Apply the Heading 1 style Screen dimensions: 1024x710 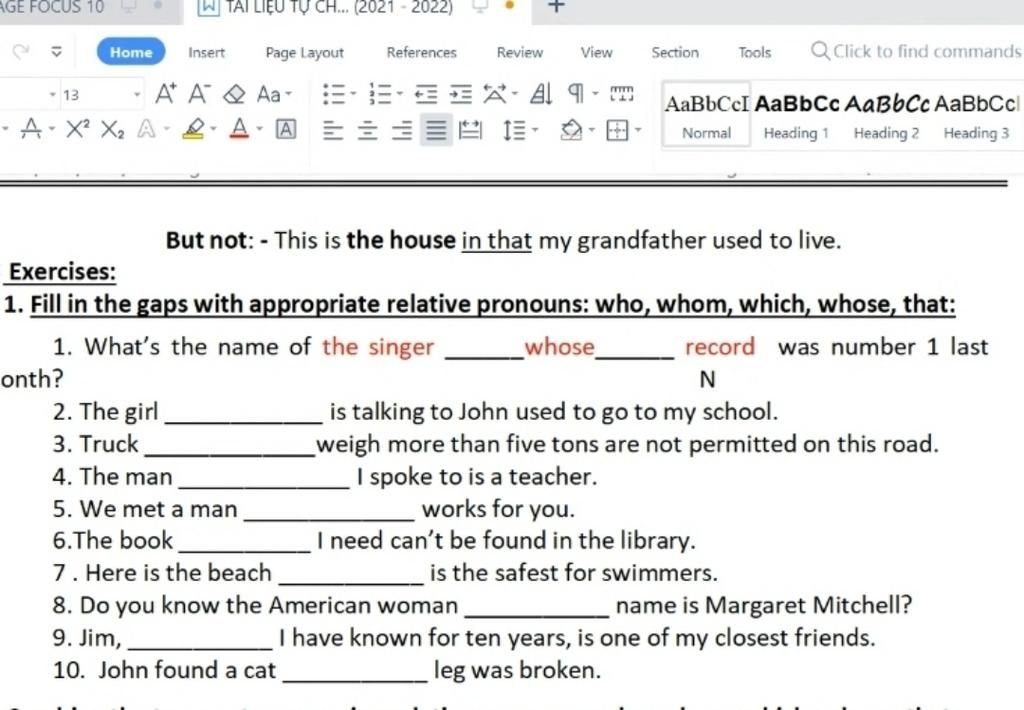coord(796,116)
